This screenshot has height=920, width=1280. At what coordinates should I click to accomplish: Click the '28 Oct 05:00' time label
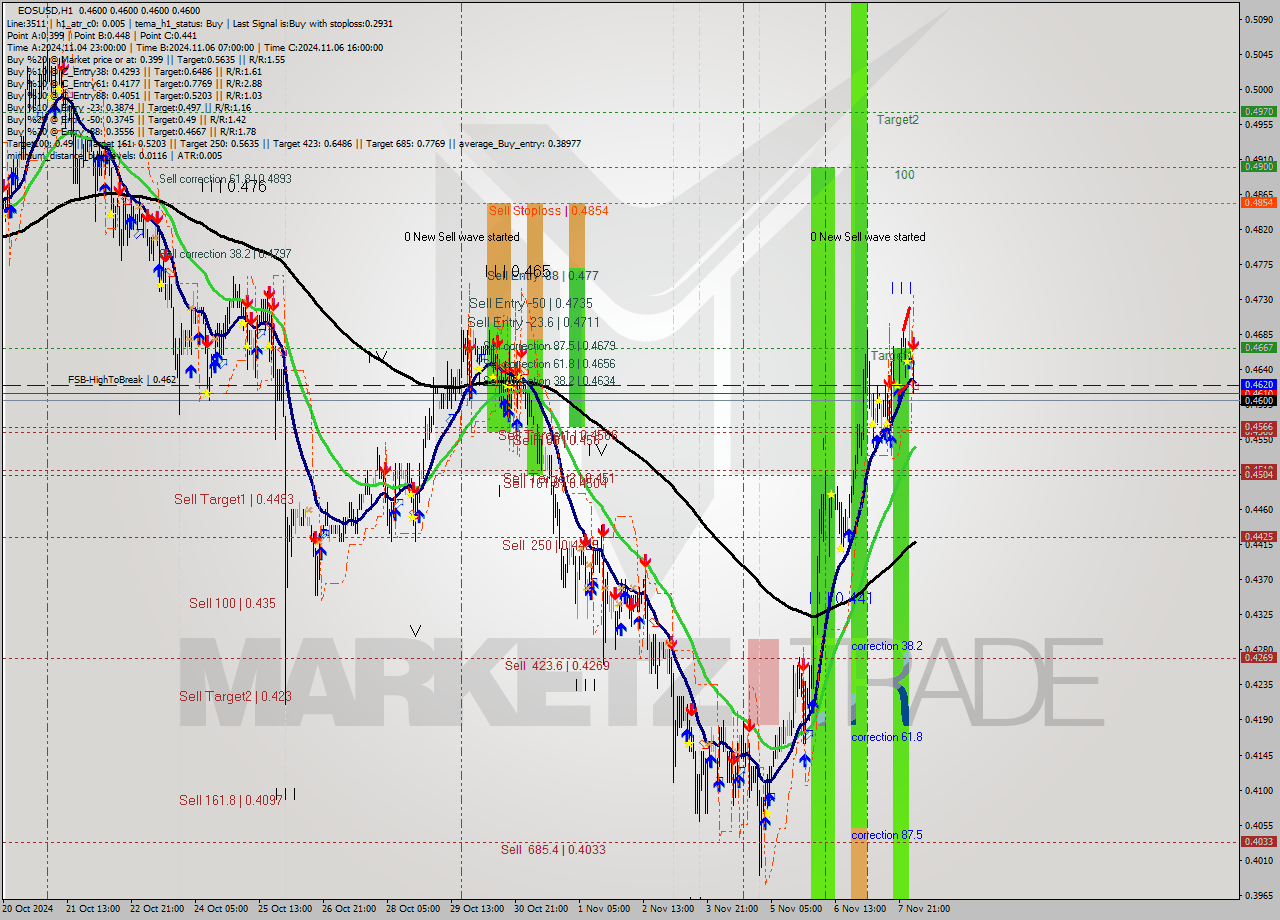coord(413,909)
